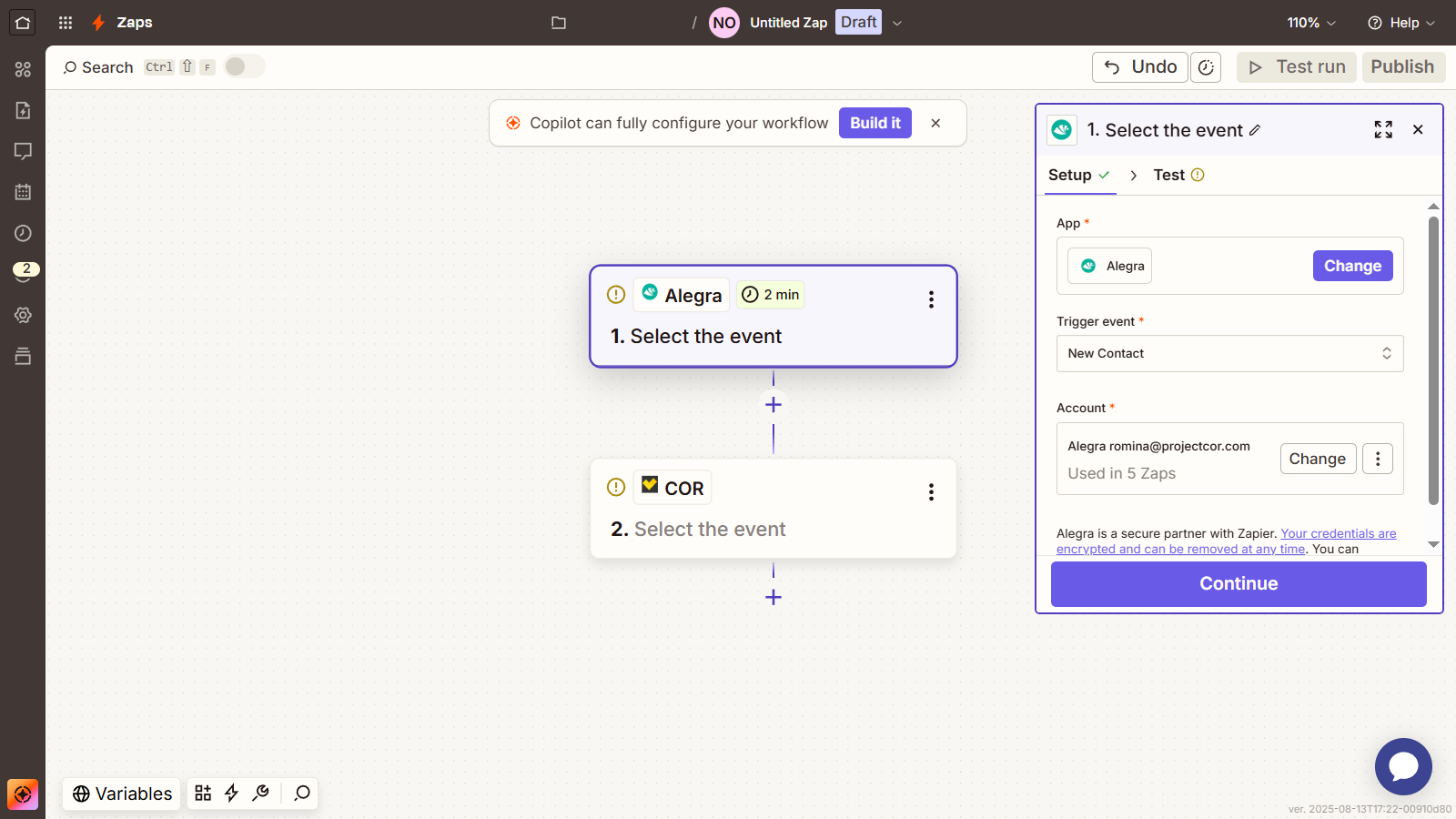Click the Alegra app chip in panel
The width and height of the screenshot is (1456, 819).
click(x=1110, y=266)
